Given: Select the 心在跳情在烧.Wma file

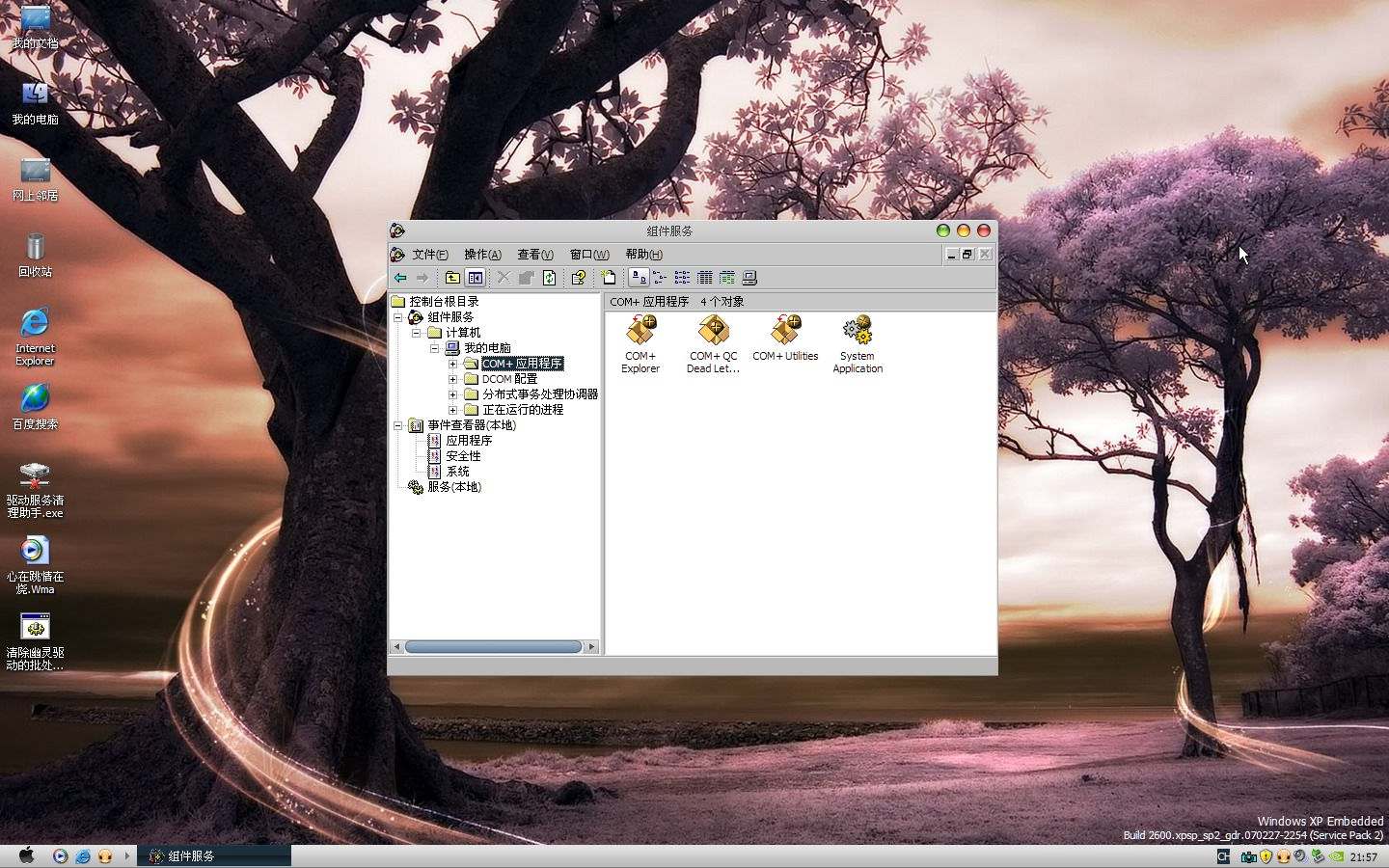Looking at the screenshot, I should point(35,566).
